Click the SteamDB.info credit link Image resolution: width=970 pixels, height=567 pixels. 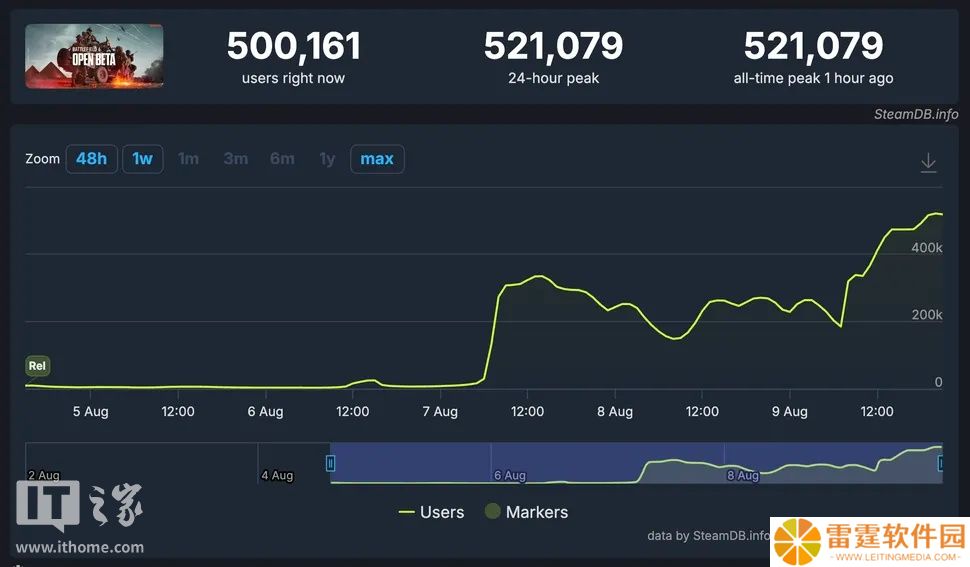tap(916, 114)
